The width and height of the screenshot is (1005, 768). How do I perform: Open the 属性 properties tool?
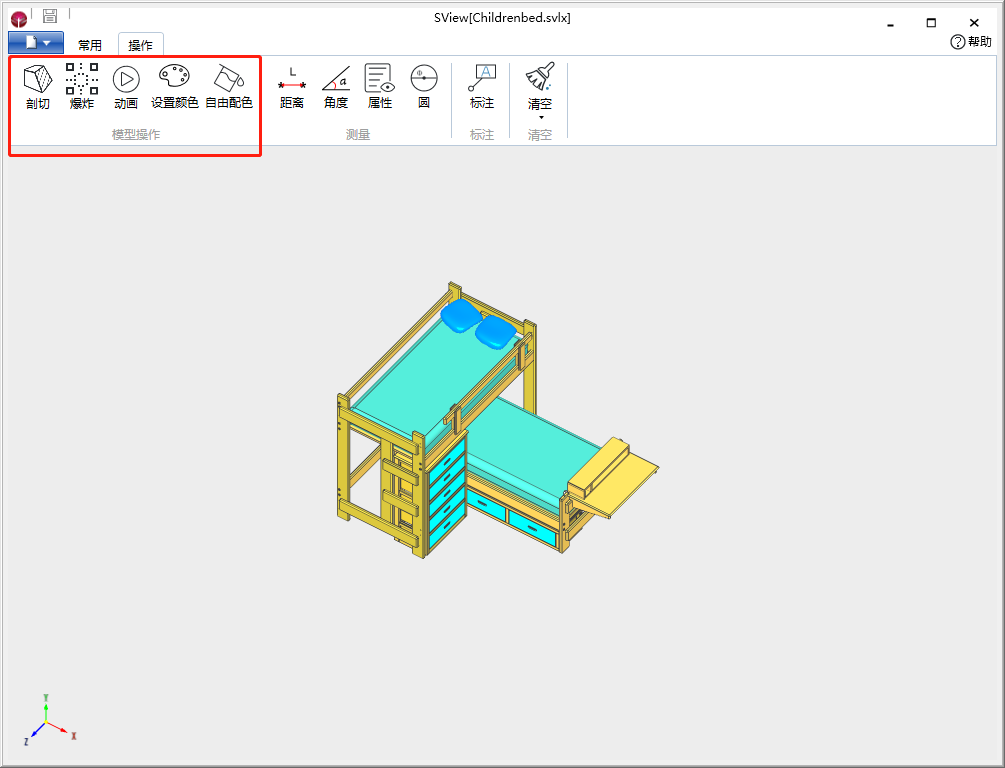(379, 87)
